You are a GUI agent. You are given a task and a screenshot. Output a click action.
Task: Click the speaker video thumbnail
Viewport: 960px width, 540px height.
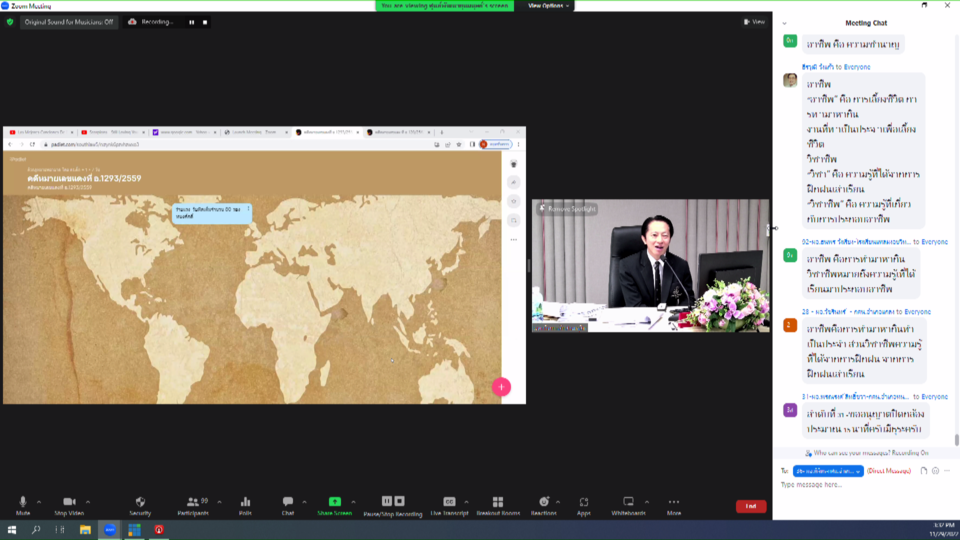651,265
